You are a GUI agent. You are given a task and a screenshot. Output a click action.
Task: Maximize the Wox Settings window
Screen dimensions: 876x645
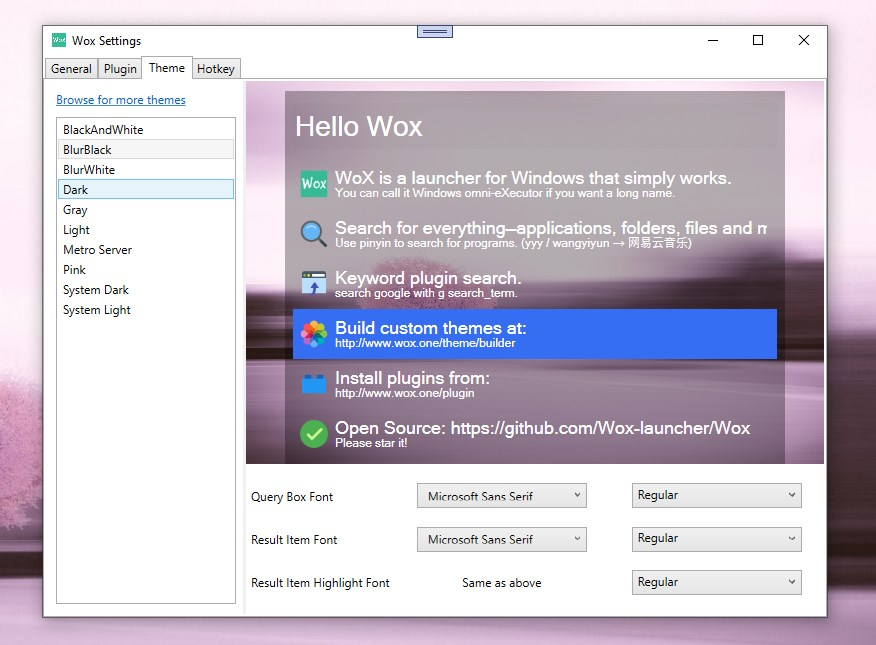(x=758, y=40)
